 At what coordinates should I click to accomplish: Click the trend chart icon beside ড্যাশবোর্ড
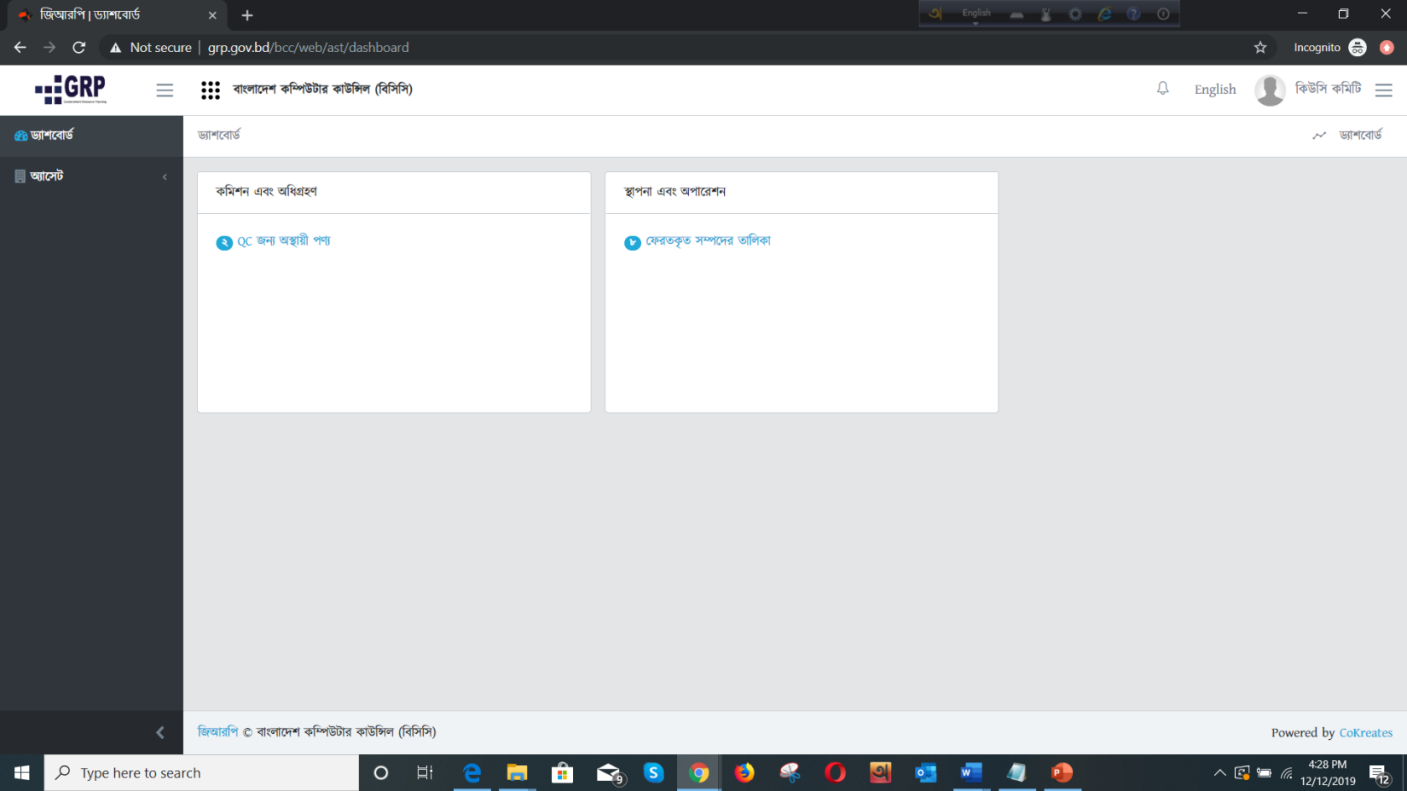pos(1319,135)
